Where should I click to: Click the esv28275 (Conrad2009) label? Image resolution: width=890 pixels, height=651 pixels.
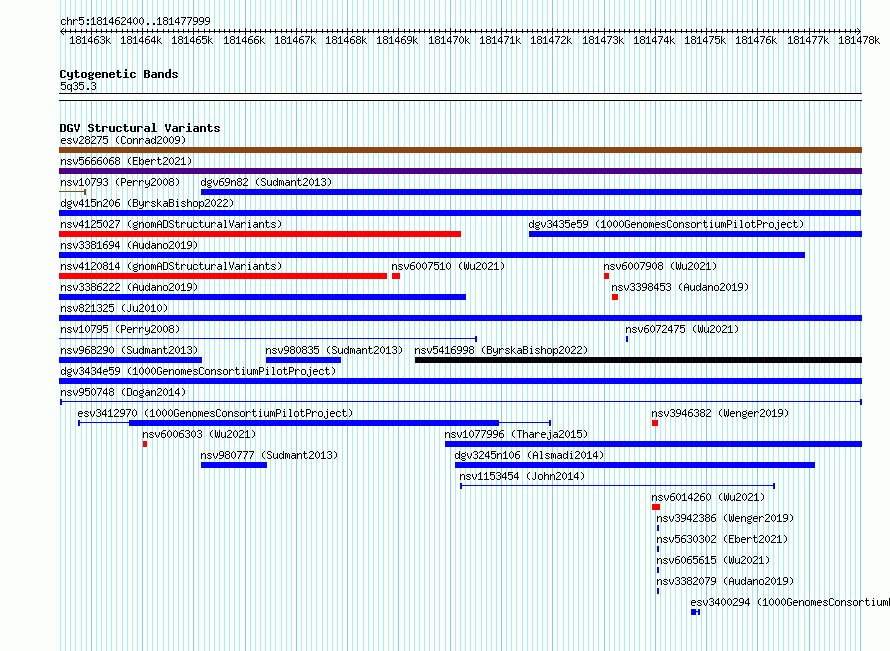123,140
